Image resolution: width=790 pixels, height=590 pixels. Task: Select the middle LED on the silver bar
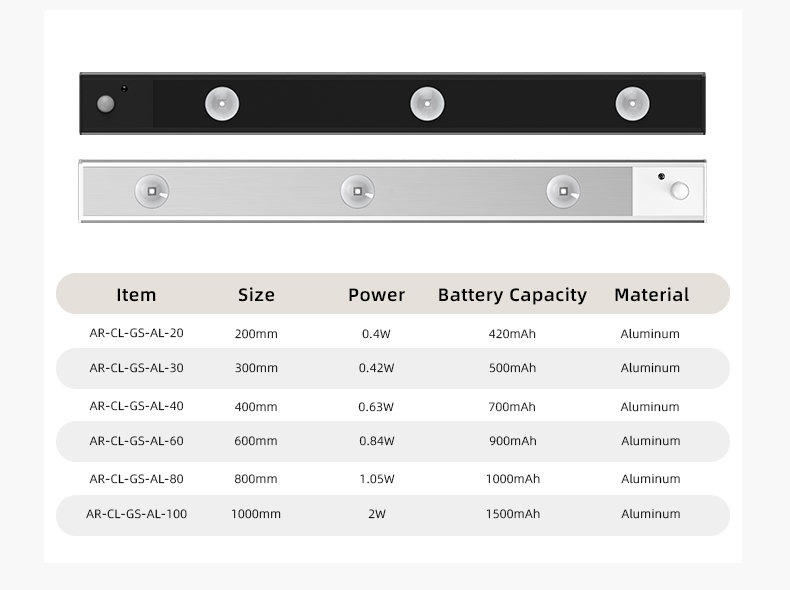357,191
